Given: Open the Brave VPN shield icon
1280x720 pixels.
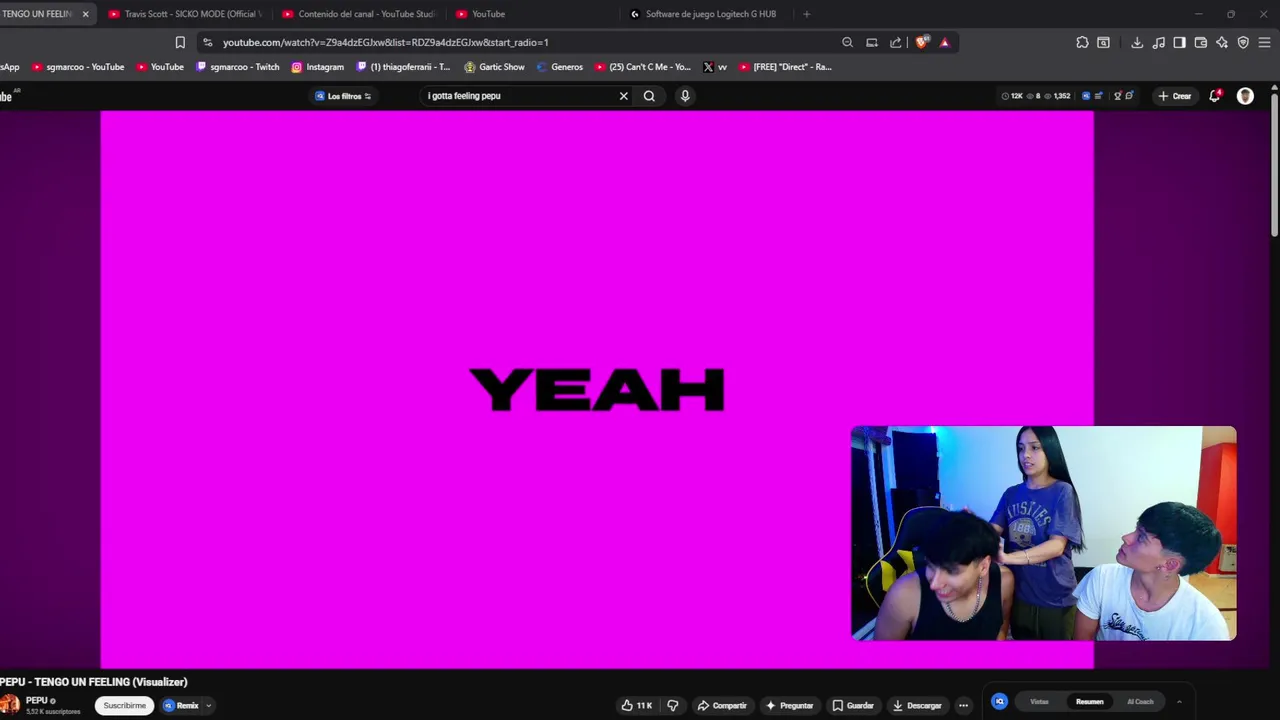Looking at the screenshot, I should click(x=1243, y=42).
